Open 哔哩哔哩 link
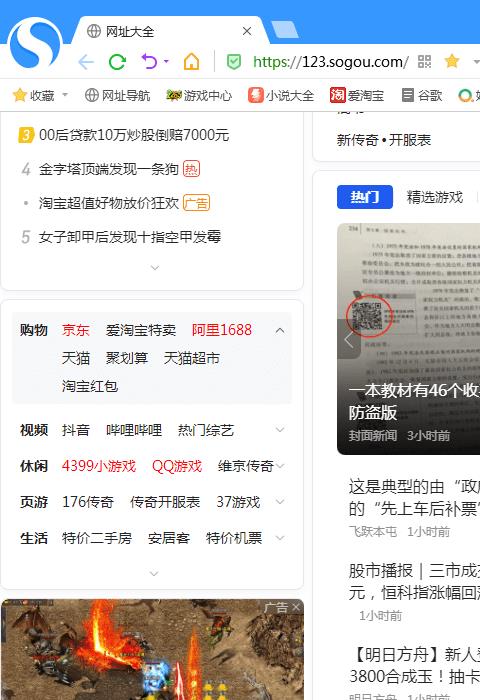The height and width of the screenshot is (700, 480). click(x=134, y=430)
